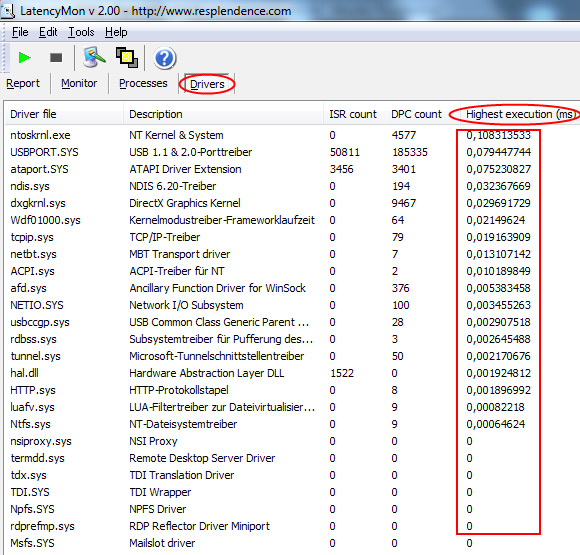The image size is (580, 555).
Task: Click the description Hardware Abstraction Layer DLL
Action: click(207, 373)
